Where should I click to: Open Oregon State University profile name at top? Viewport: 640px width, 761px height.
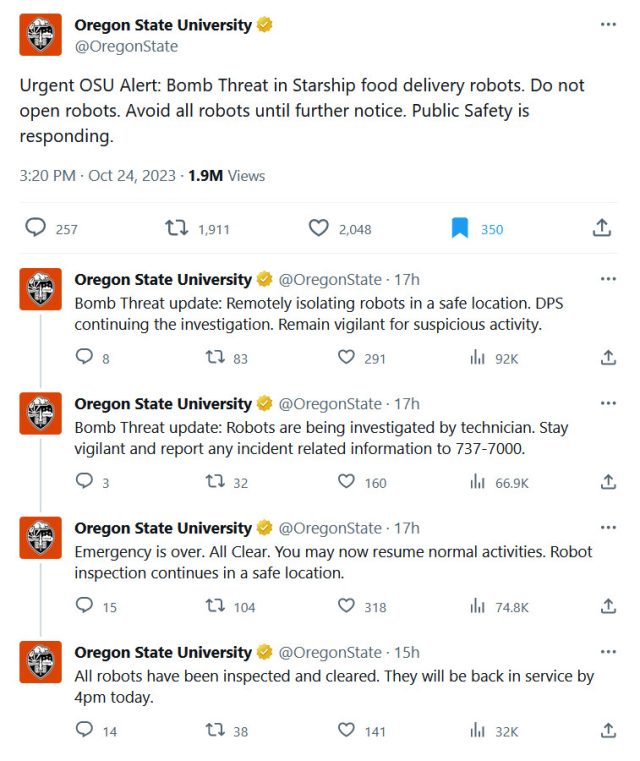point(163,25)
